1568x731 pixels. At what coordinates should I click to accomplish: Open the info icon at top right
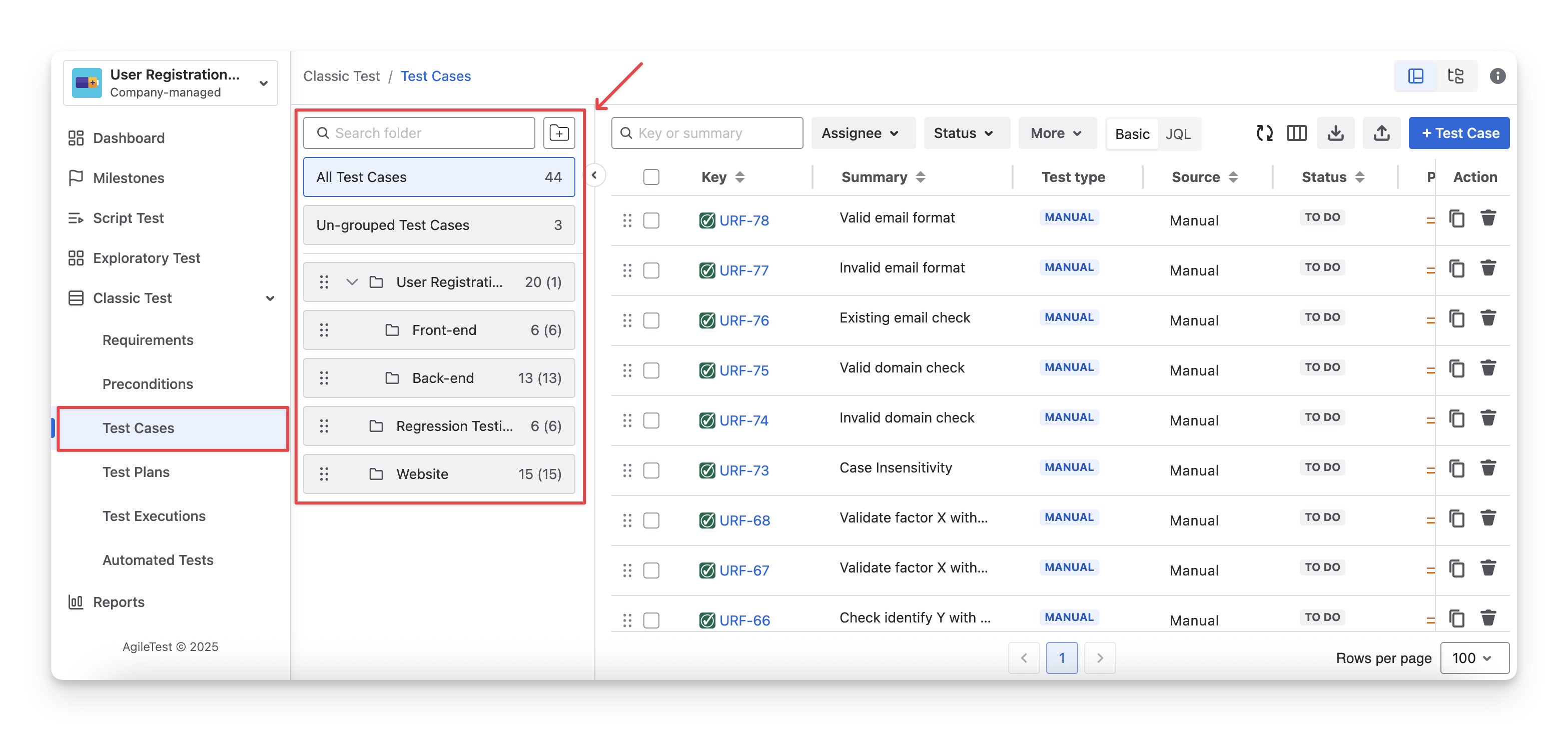1497,76
